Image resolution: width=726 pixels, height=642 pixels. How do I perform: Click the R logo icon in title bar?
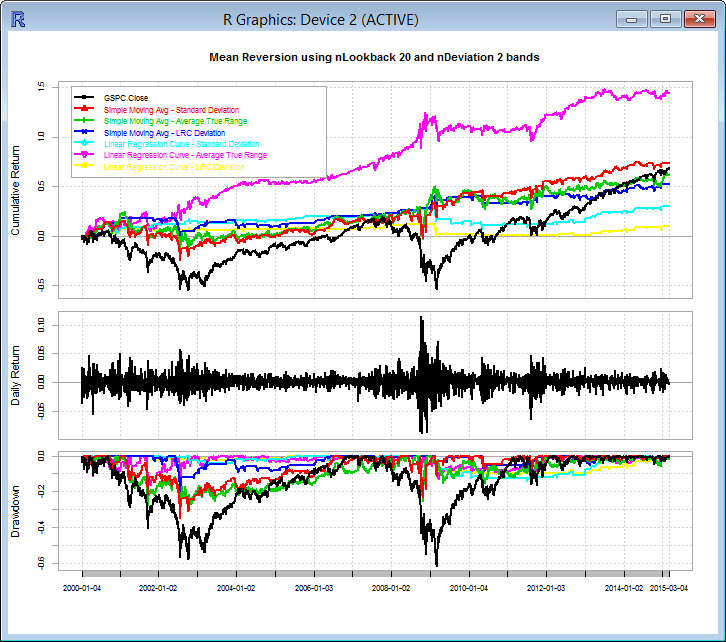coord(16,19)
